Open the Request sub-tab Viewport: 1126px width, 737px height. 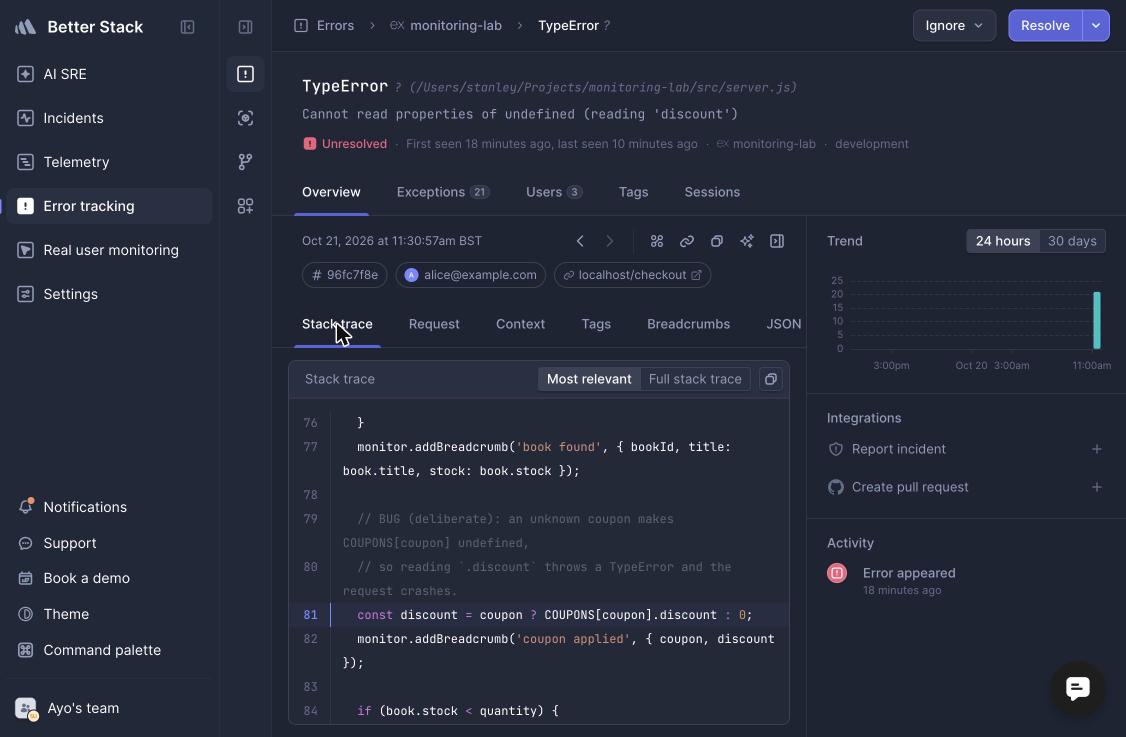434,324
